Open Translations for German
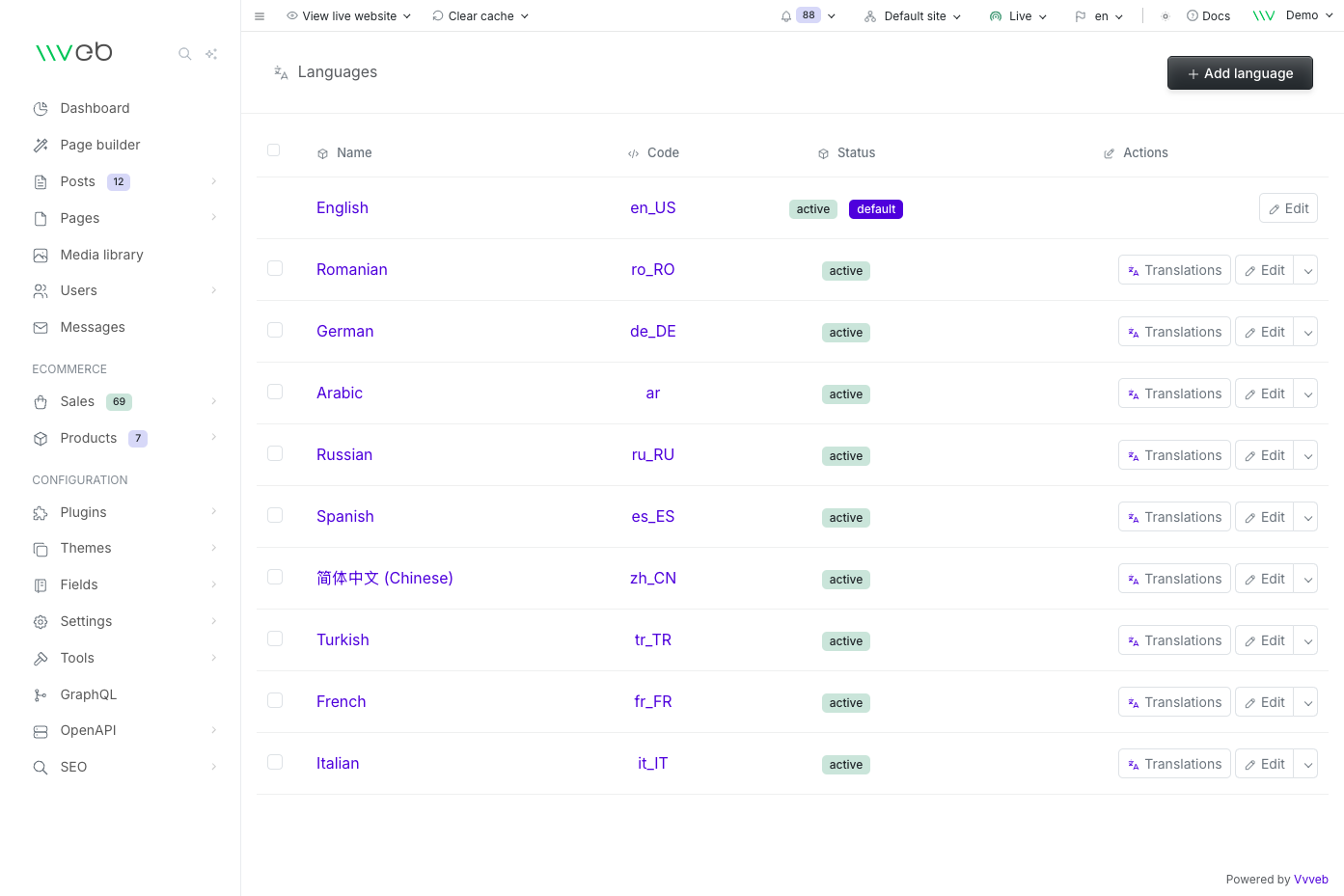The height and width of the screenshot is (896, 1344). click(1174, 332)
